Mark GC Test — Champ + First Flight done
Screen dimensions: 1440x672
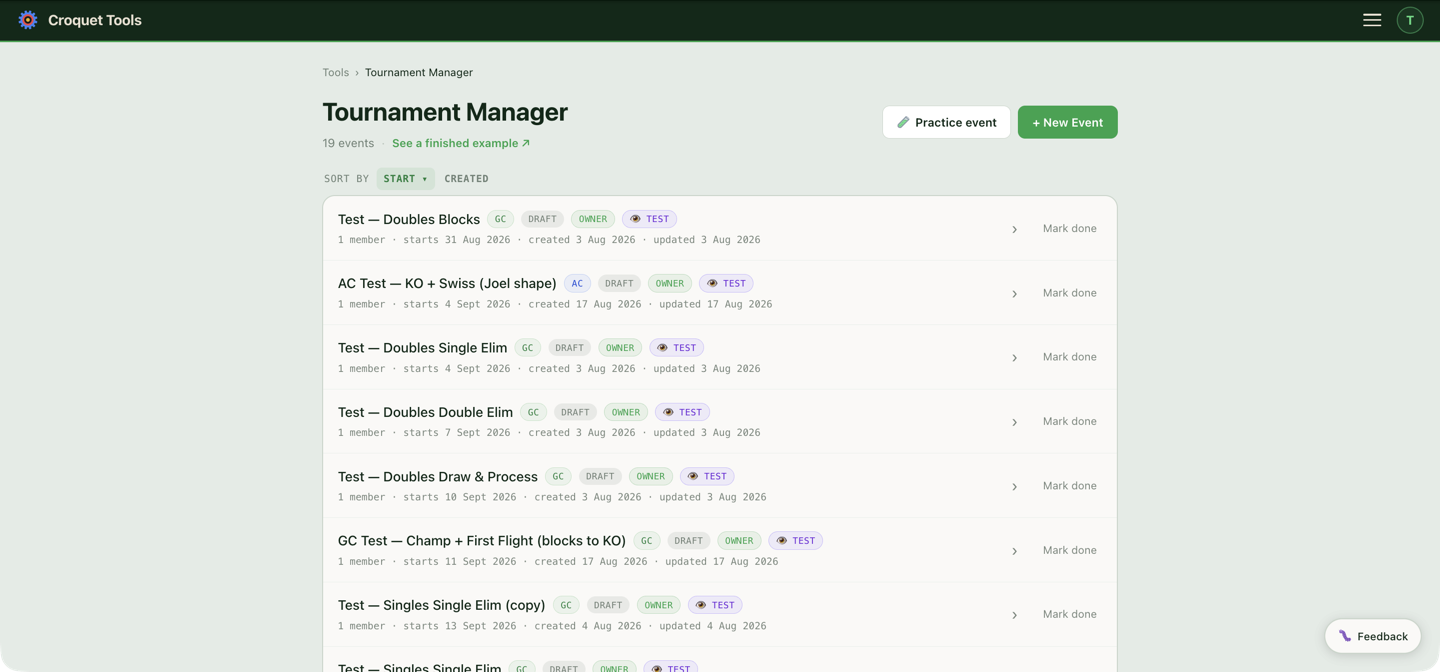click(1070, 550)
